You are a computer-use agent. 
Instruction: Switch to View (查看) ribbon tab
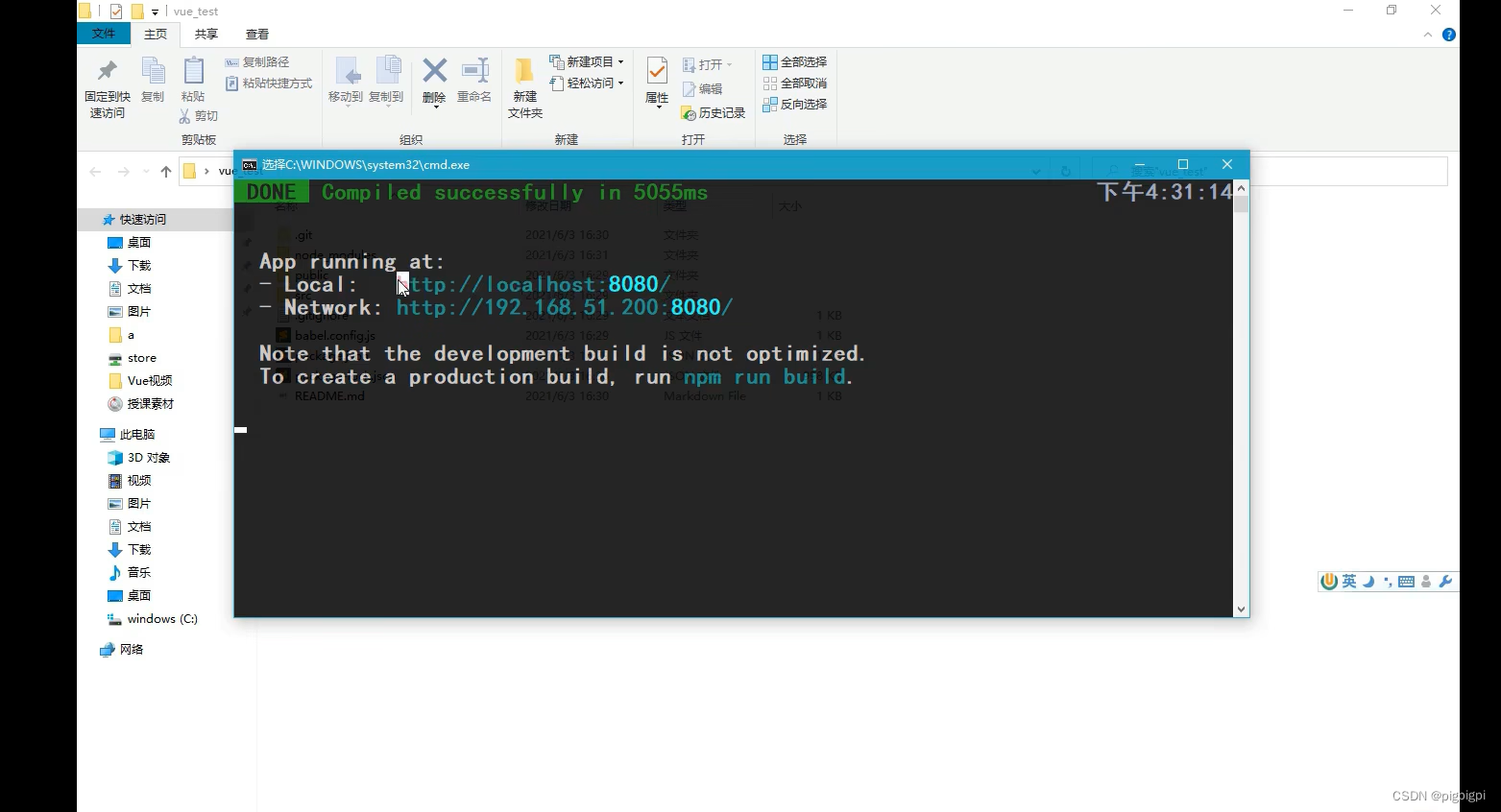tap(257, 34)
